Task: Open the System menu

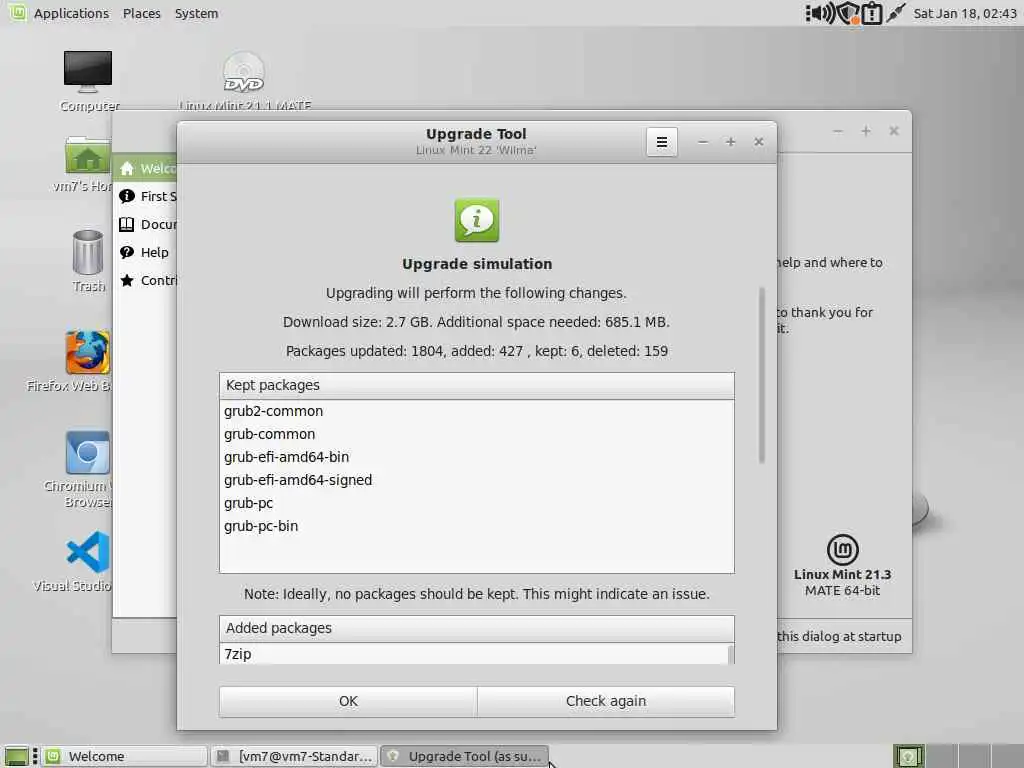Action: click(197, 13)
